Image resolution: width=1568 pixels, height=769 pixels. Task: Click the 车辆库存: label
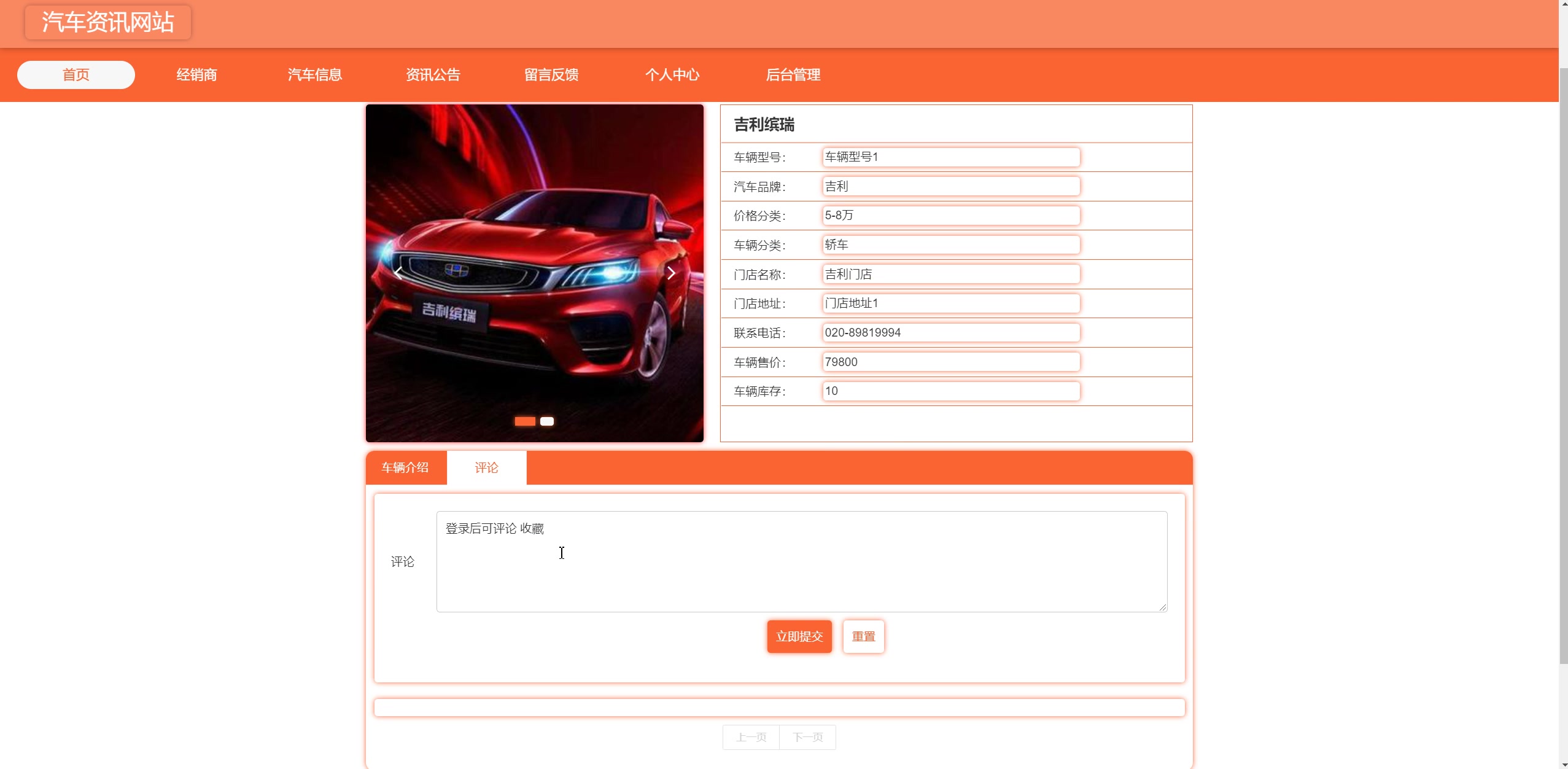tap(760, 391)
